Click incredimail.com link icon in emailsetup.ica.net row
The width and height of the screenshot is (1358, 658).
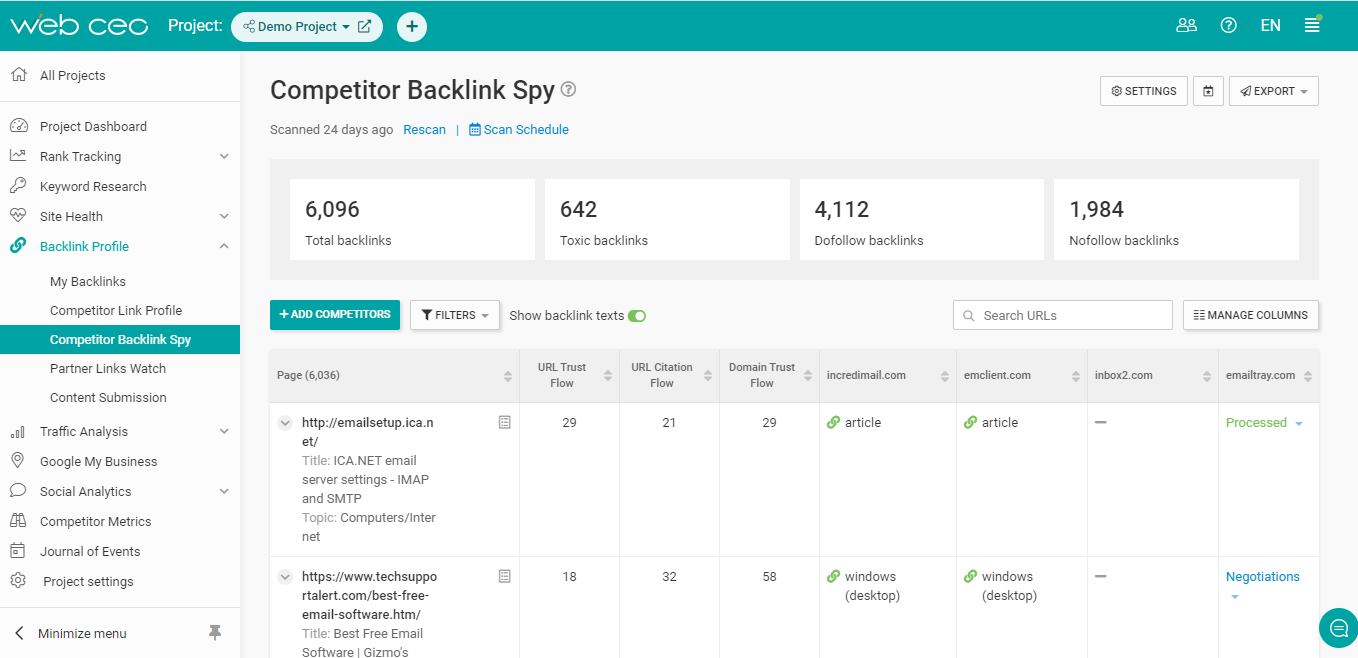point(833,423)
